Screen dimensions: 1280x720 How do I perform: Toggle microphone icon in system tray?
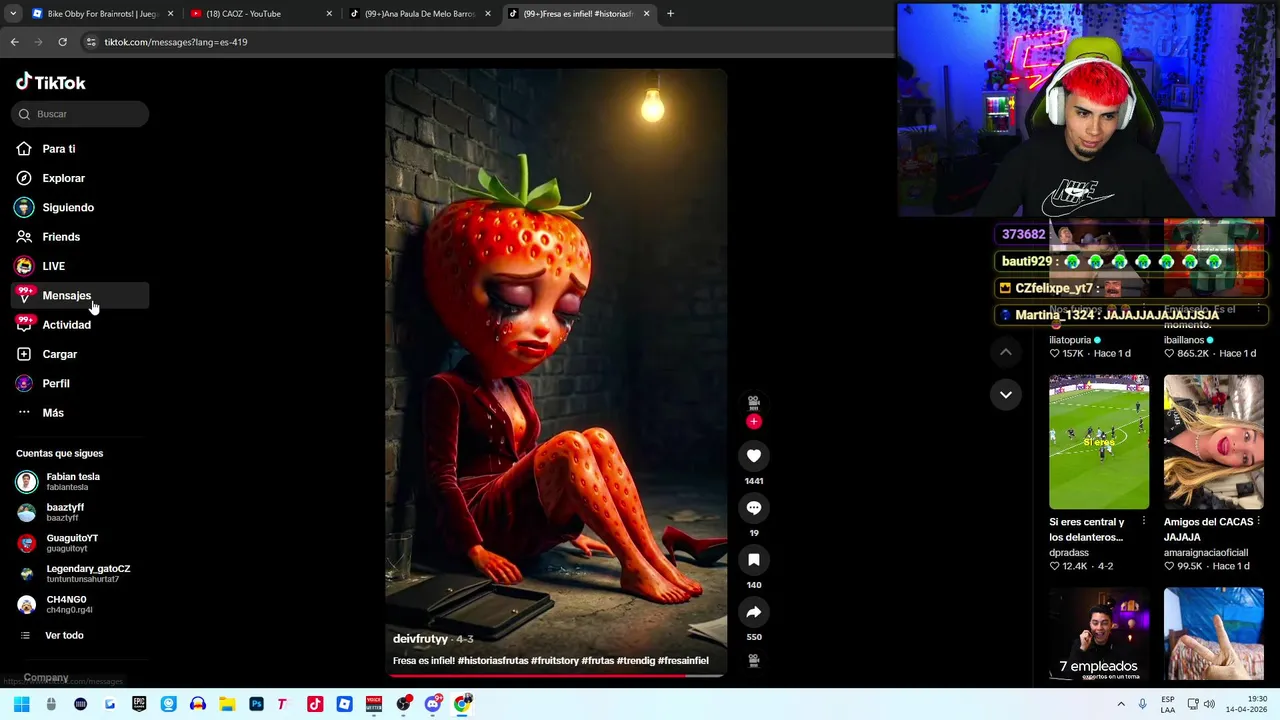(1142, 704)
